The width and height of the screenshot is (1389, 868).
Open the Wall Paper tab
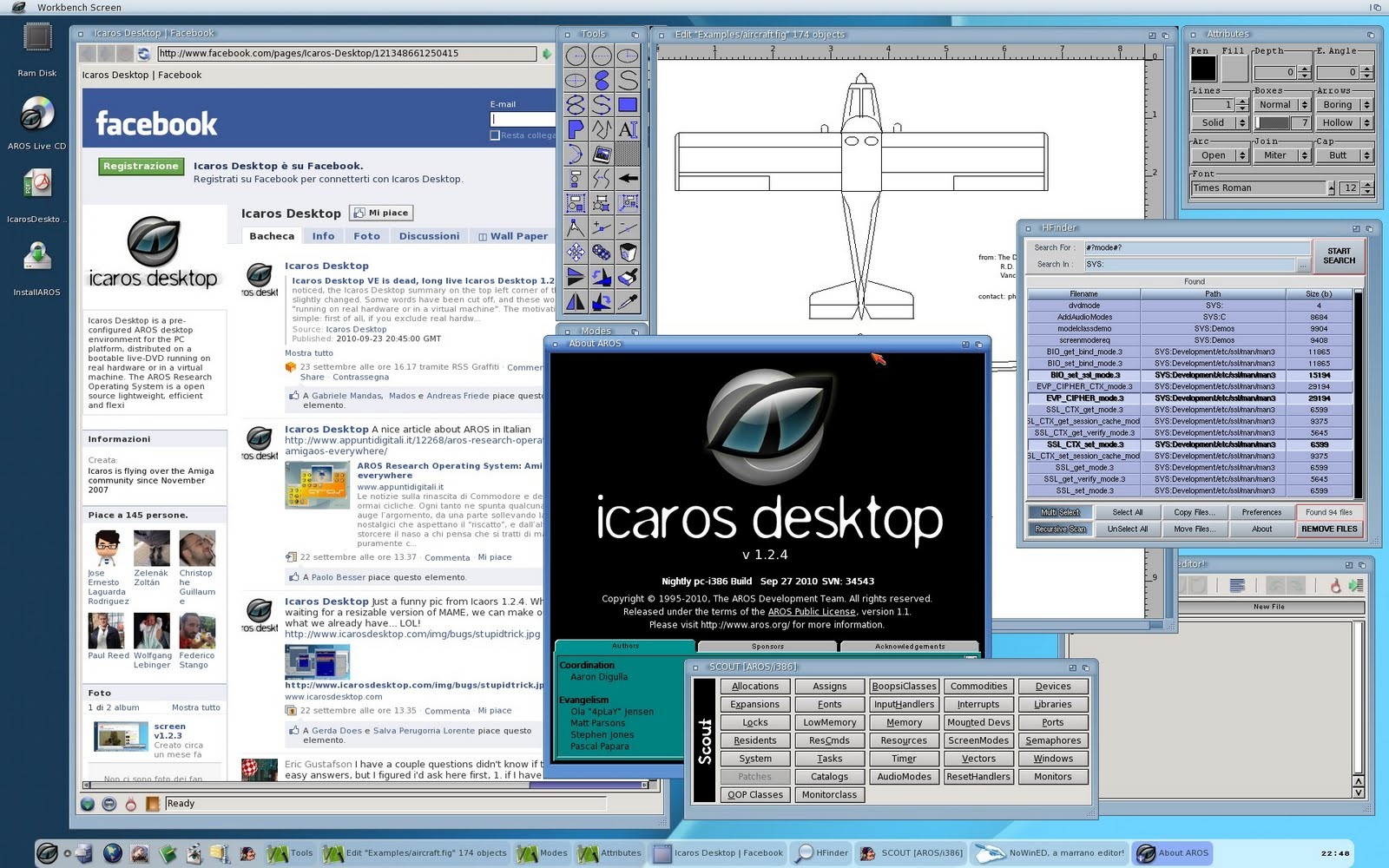point(513,236)
